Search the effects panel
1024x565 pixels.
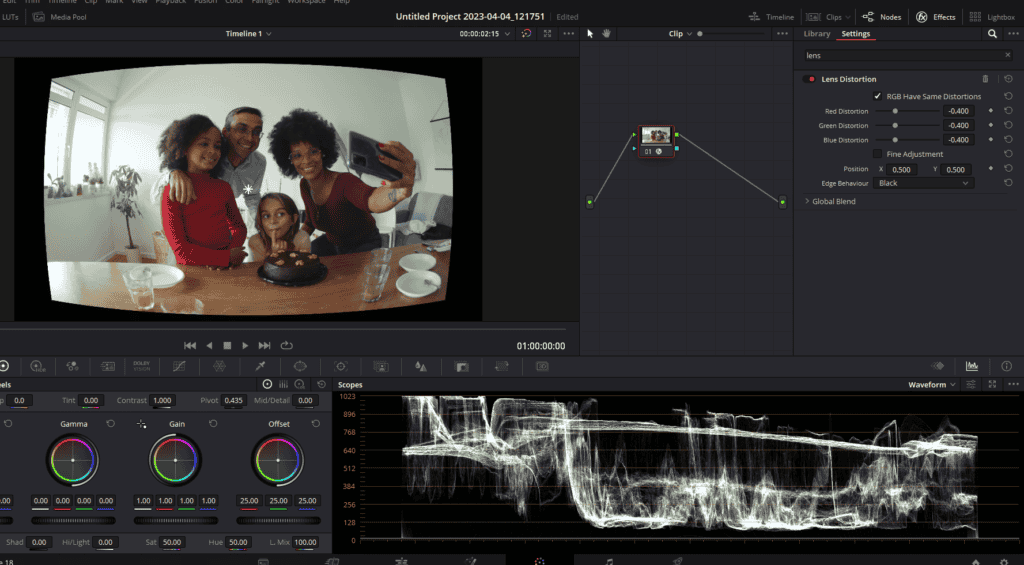992,34
